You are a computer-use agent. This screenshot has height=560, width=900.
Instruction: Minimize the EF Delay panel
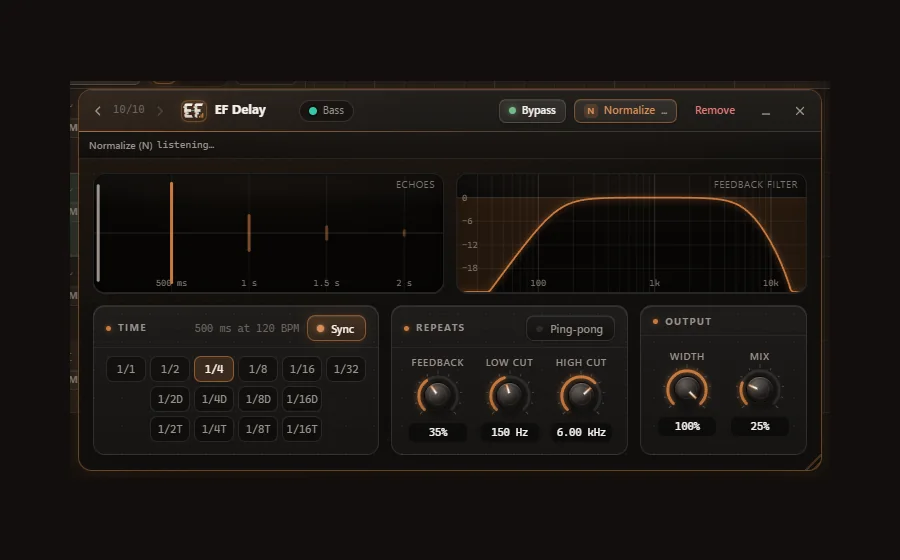766,111
